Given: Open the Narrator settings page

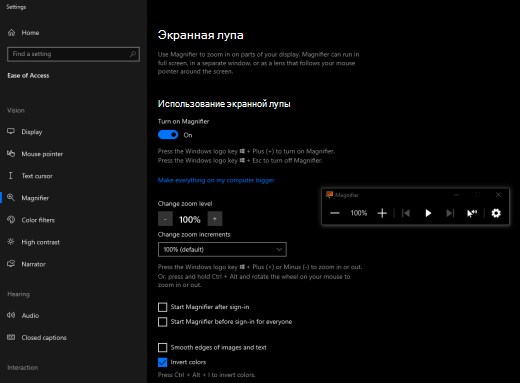Looking at the screenshot, I should (x=33, y=264).
